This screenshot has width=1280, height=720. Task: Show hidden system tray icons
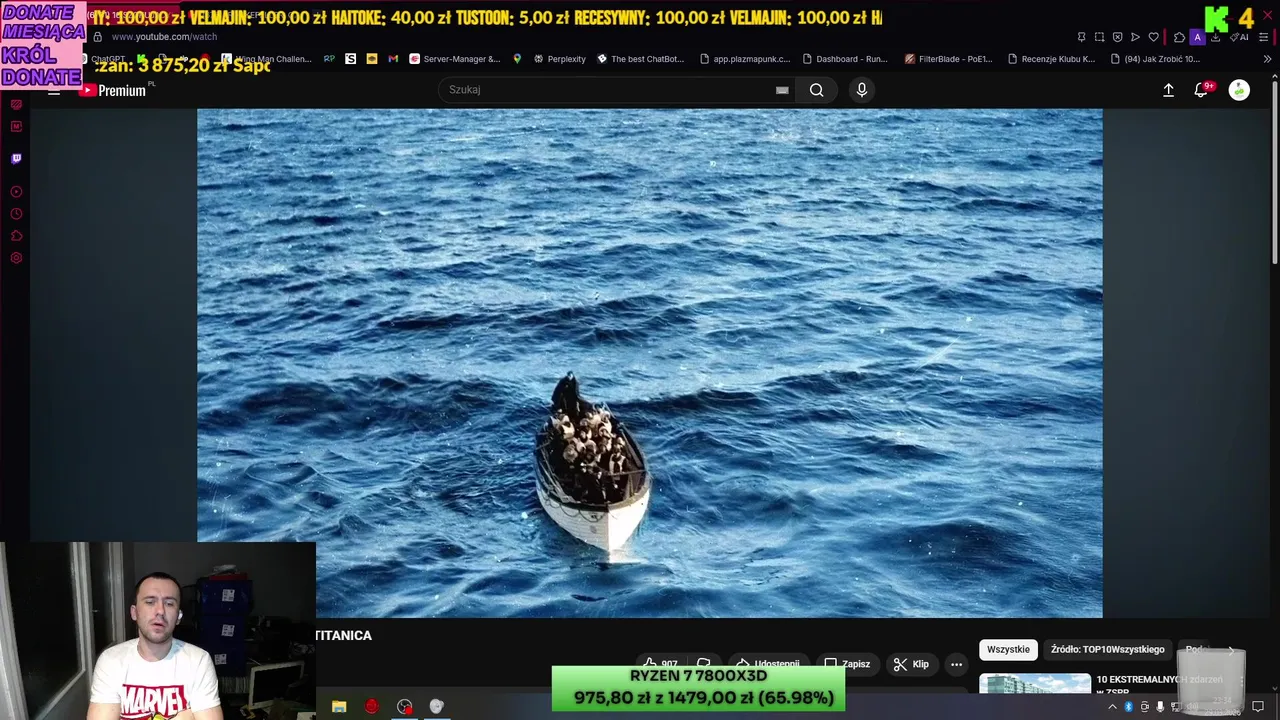point(1112,707)
